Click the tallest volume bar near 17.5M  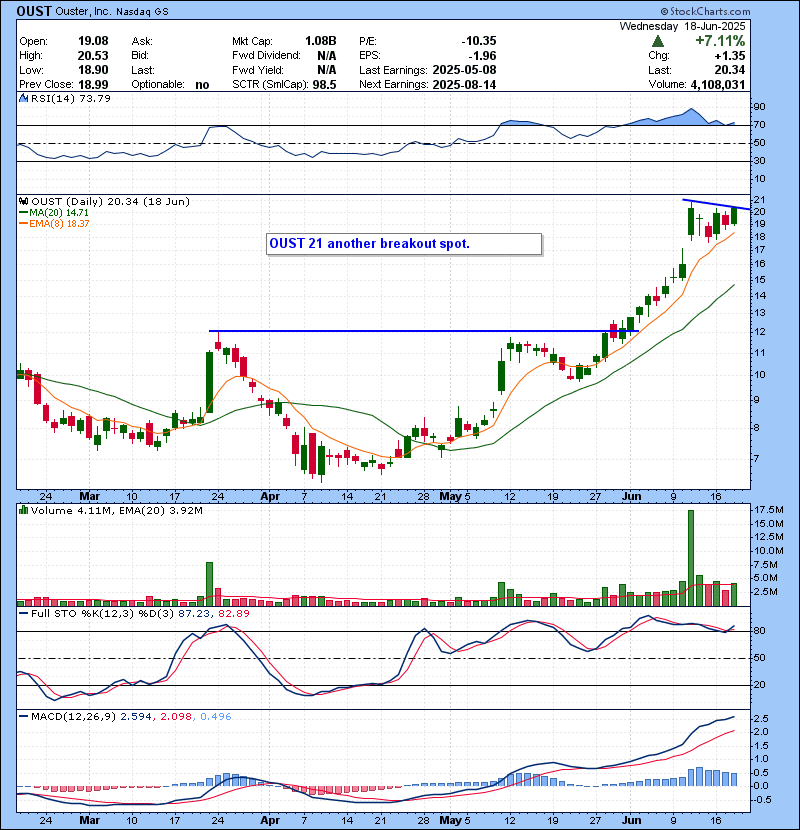tap(690, 558)
